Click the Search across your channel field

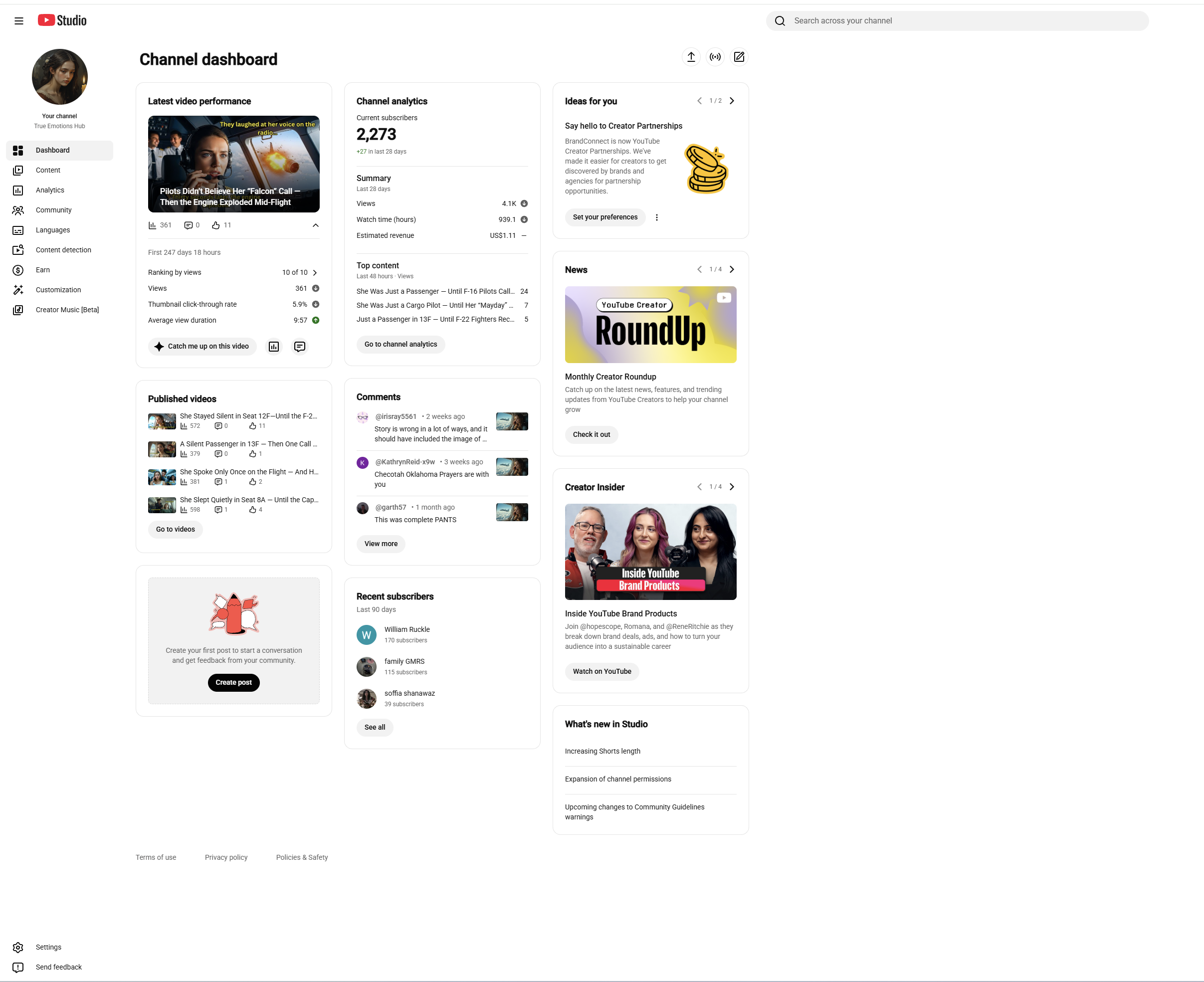[957, 21]
